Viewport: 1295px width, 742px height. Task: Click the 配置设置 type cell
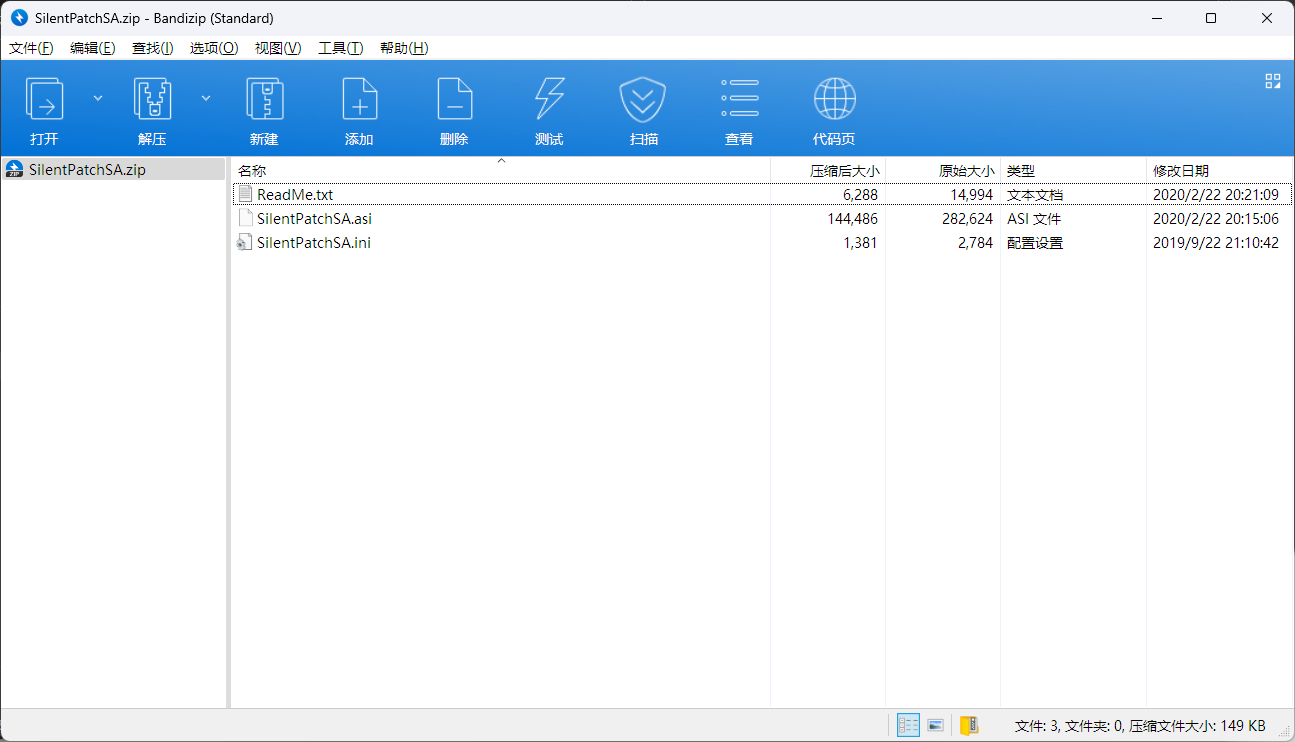(x=1035, y=242)
